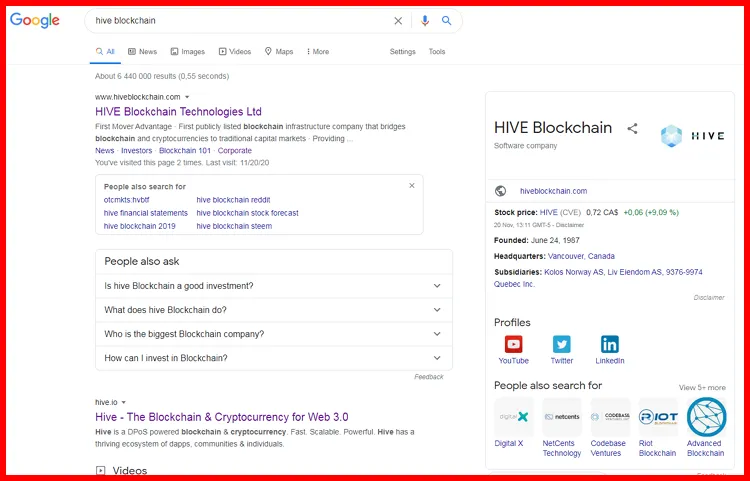Open the Tools menu
The width and height of the screenshot is (750, 481).
coord(437,52)
